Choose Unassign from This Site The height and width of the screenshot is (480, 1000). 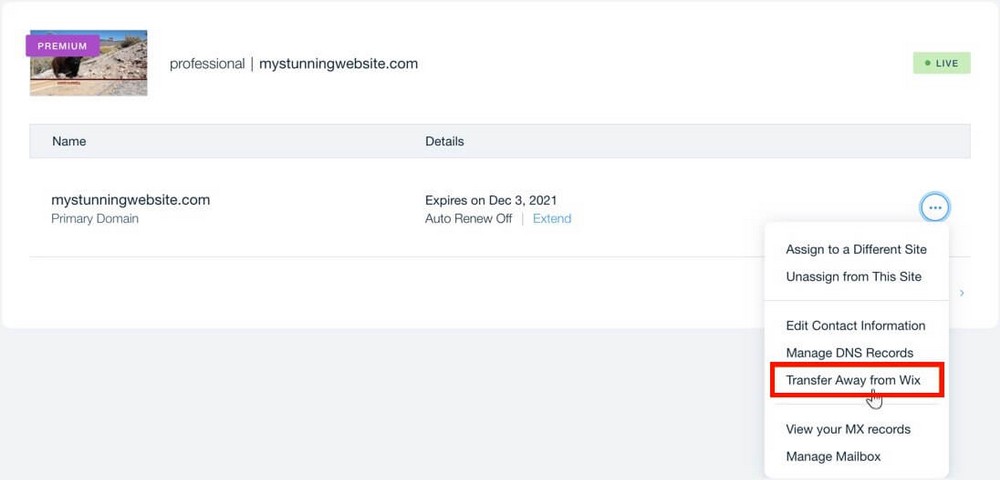click(854, 276)
